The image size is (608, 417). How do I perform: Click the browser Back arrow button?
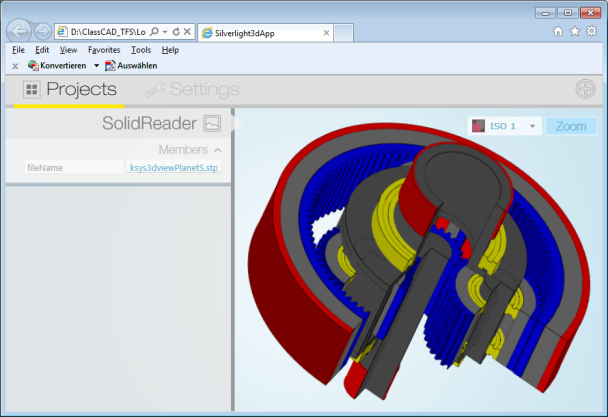click(20, 31)
